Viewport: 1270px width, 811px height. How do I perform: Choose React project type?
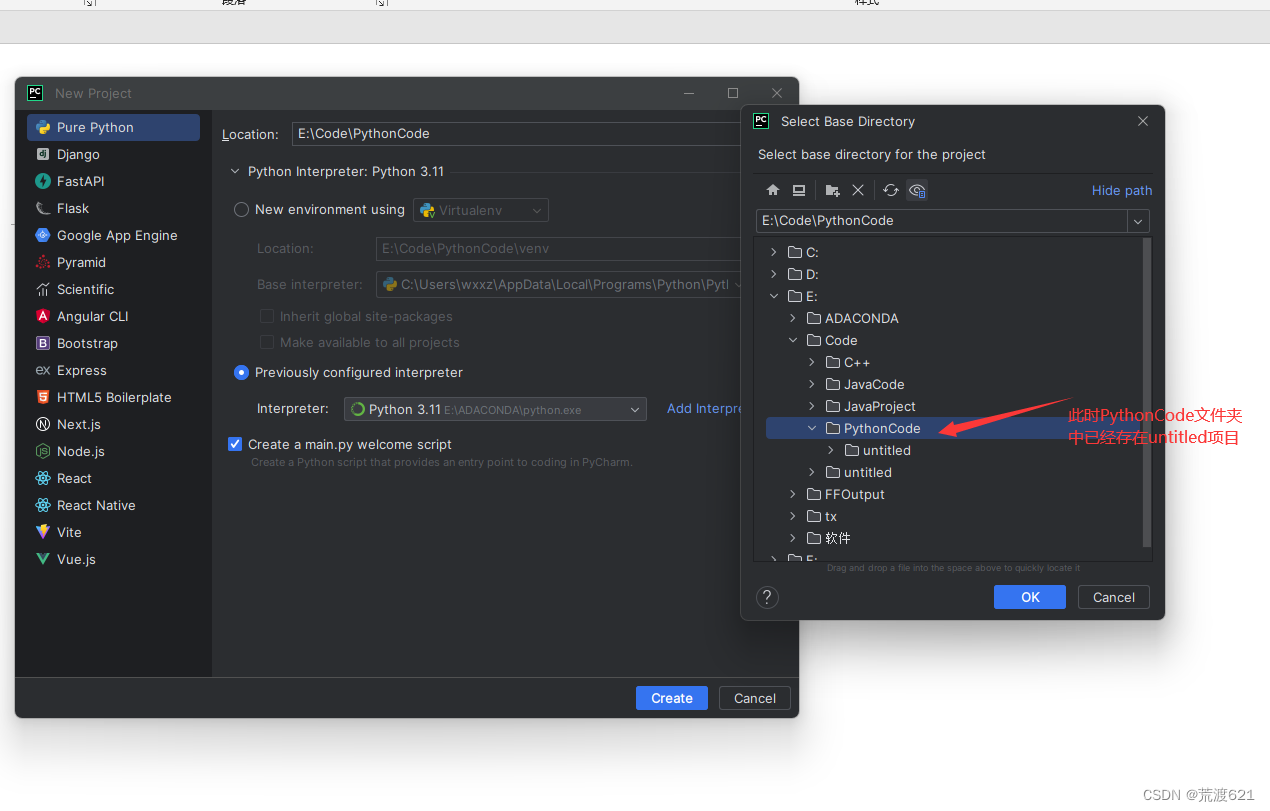113,478
